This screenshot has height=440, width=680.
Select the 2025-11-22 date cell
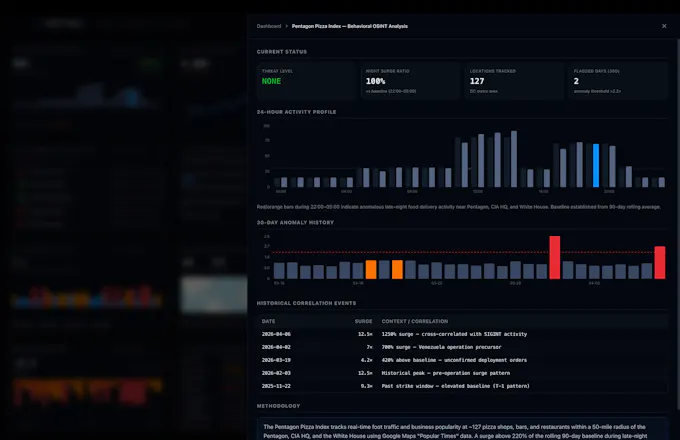(276, 386)
